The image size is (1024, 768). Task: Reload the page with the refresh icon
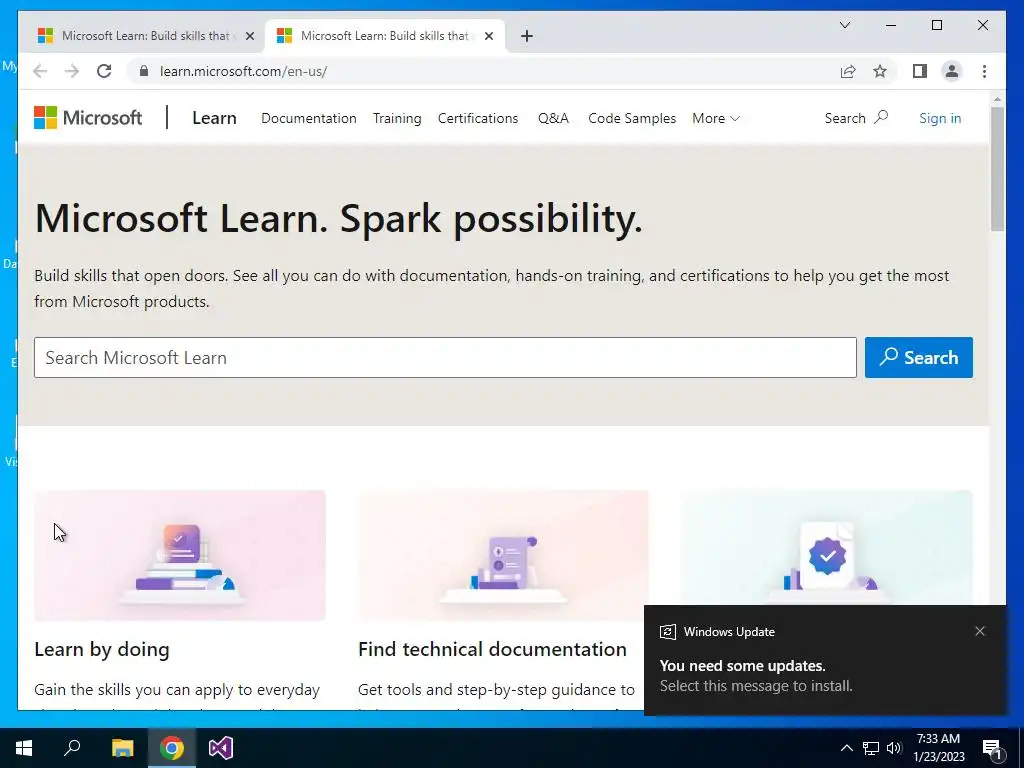104,71
